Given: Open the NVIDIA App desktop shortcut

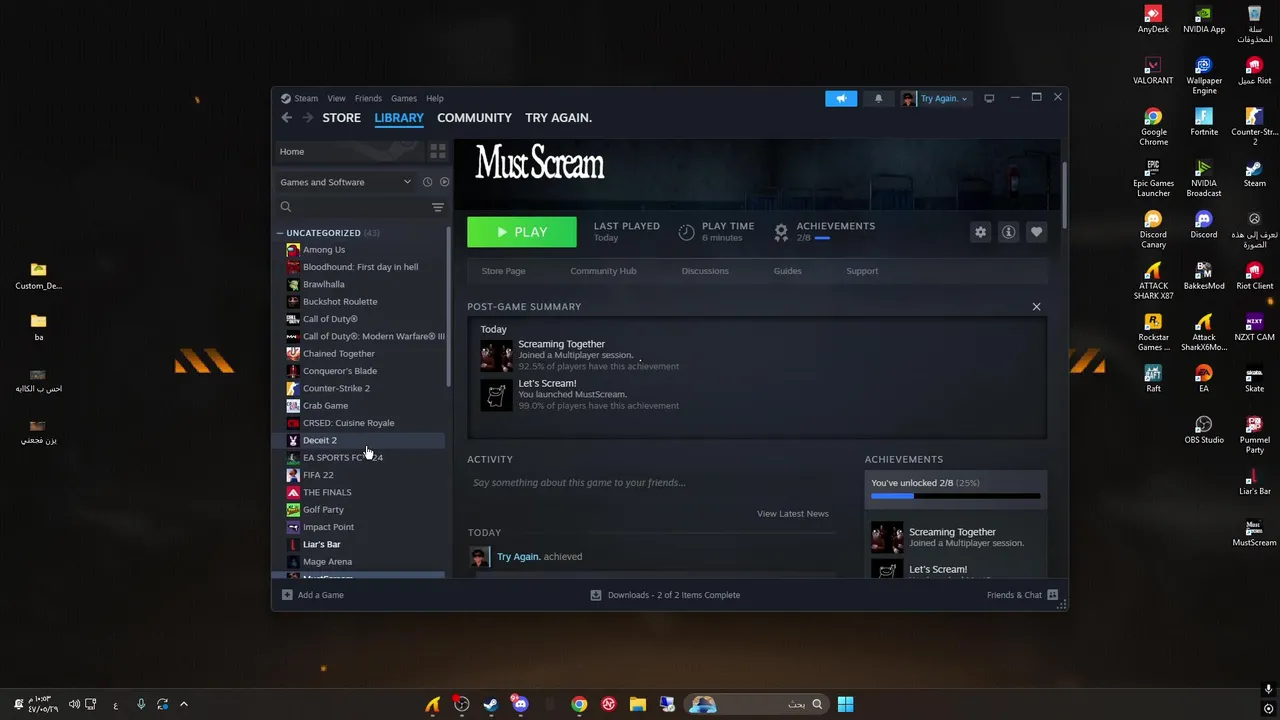Looking at the screenshot, I should point(1204,20).
